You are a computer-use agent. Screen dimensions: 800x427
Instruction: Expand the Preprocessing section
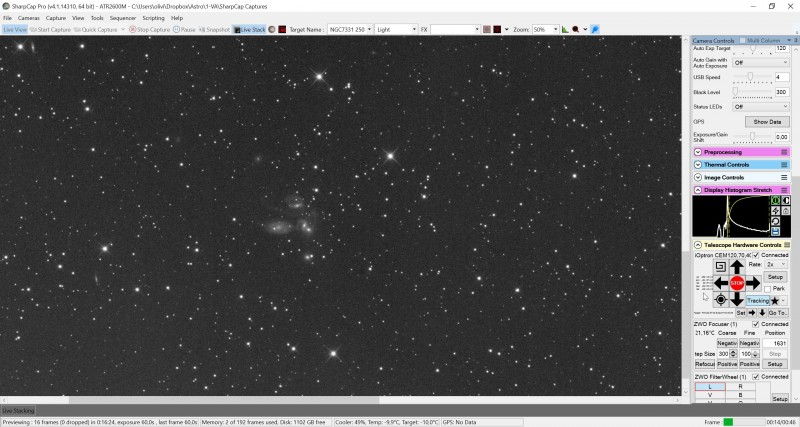coord(698,152)
